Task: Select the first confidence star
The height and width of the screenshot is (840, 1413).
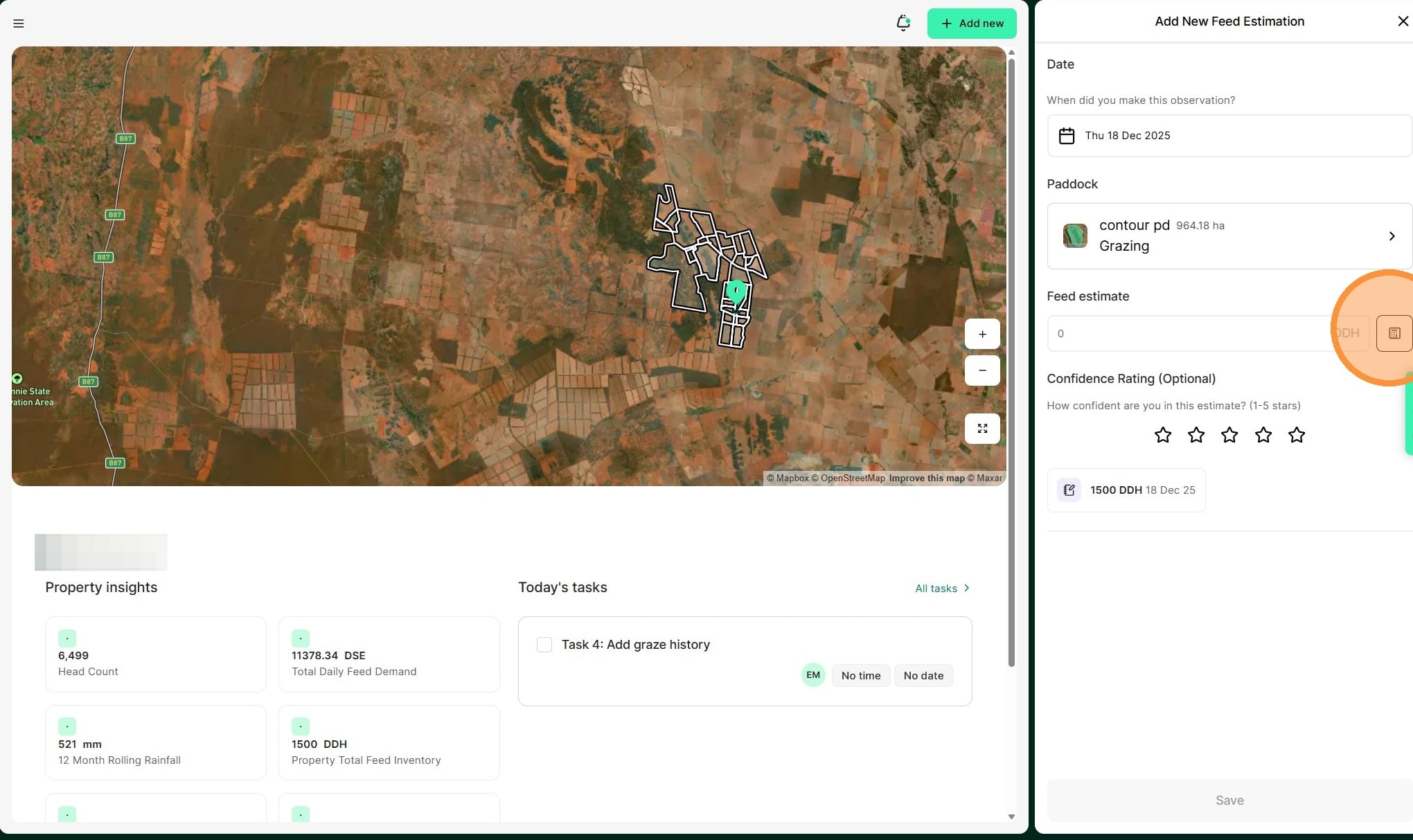Action: coord(1163,435)
